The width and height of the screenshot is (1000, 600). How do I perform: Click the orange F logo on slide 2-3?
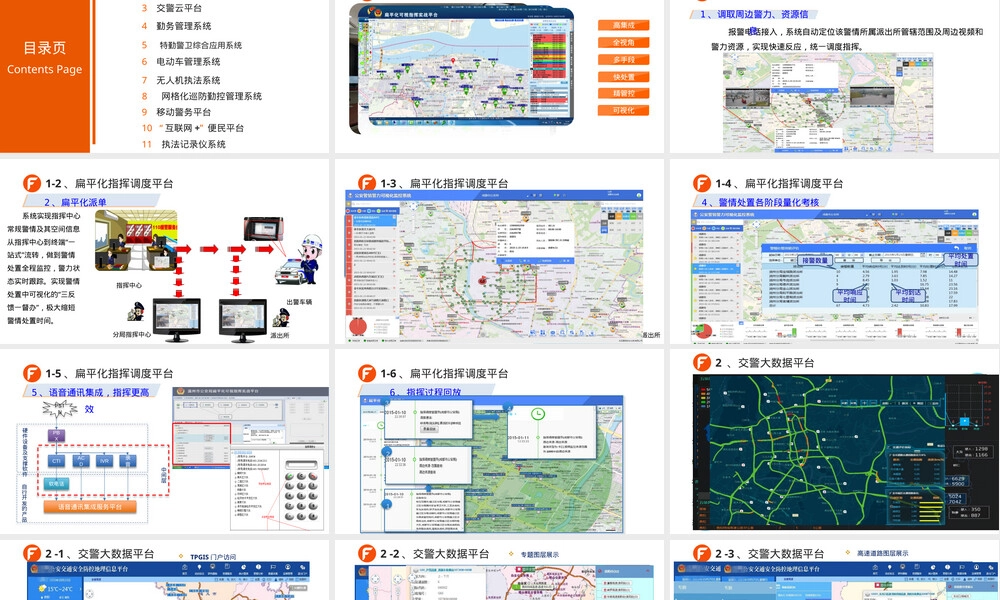point(702,553)
